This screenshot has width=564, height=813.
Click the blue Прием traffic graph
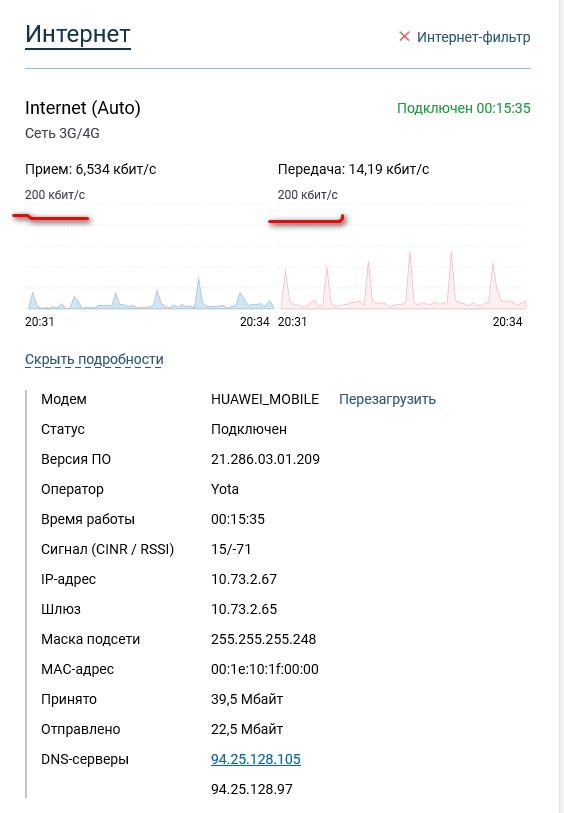(x=149, y=257)
